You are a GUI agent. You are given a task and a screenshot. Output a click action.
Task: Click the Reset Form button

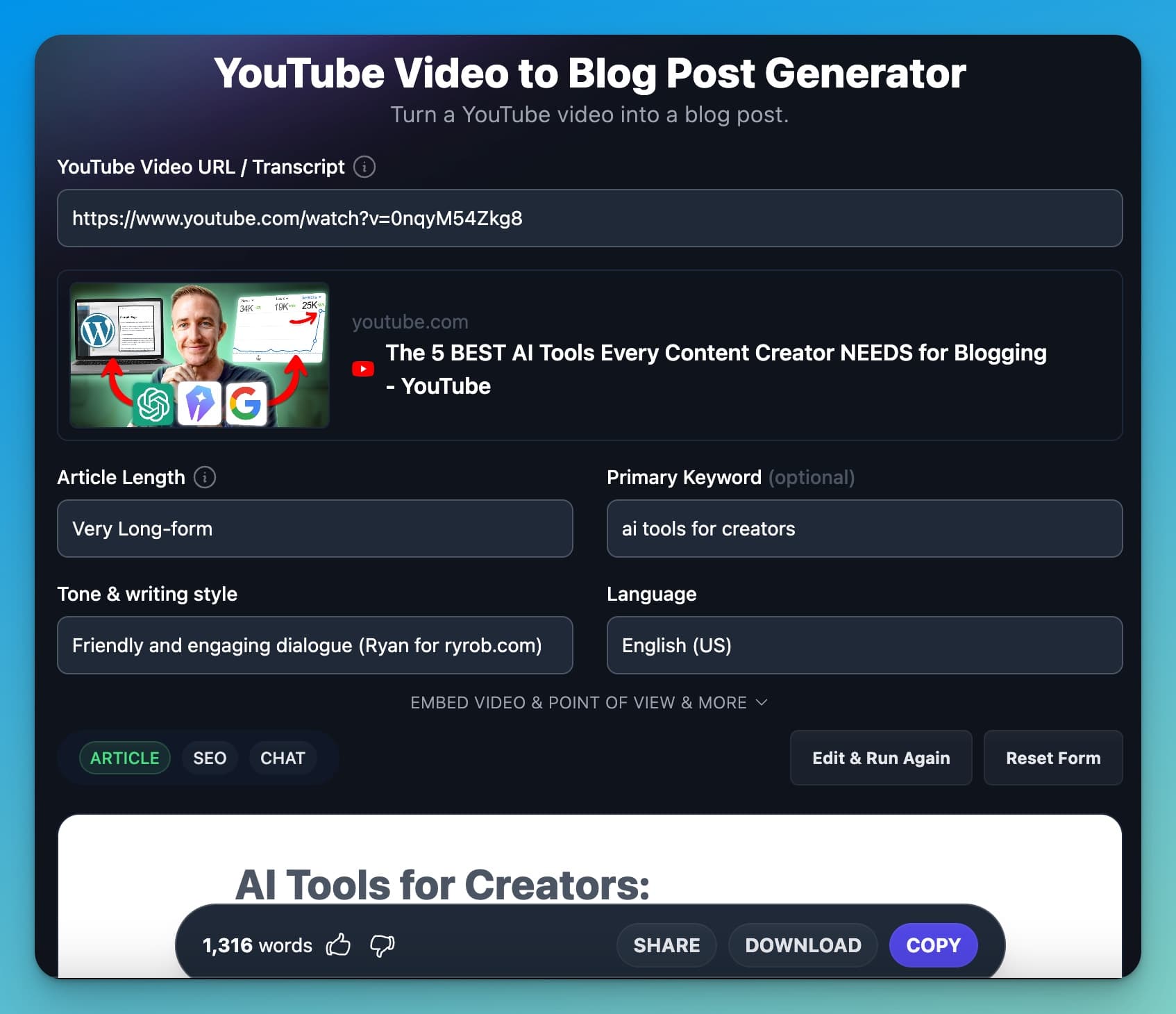(x=1052, y=758)
